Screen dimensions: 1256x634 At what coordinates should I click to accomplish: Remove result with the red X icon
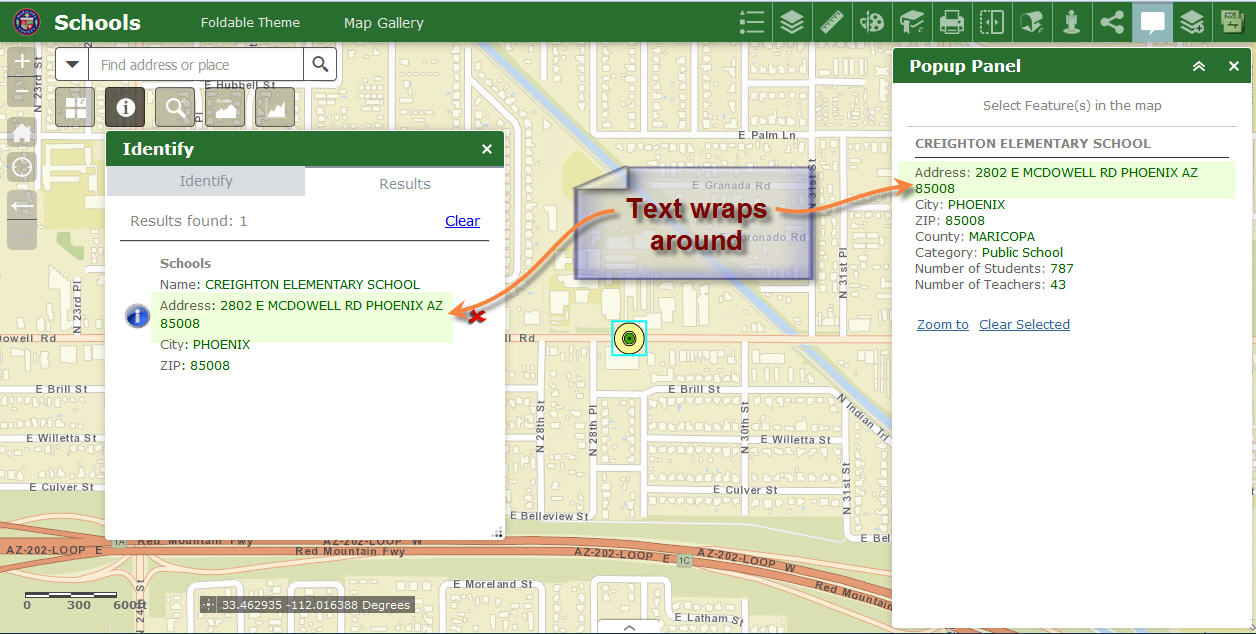(x=478, y=316)
